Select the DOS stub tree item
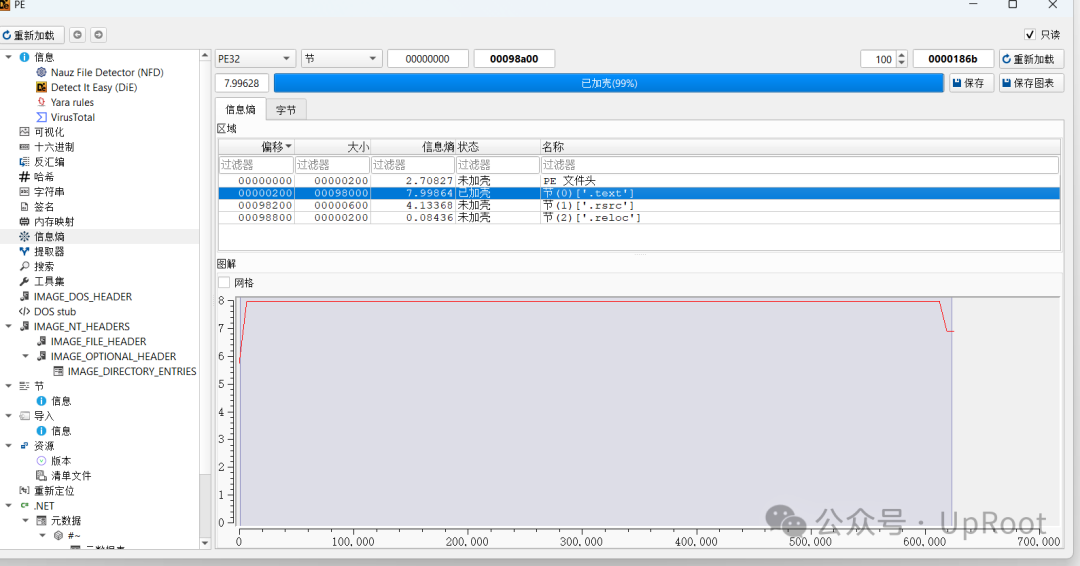This screenshot has width=1080, height=566. 47,312
